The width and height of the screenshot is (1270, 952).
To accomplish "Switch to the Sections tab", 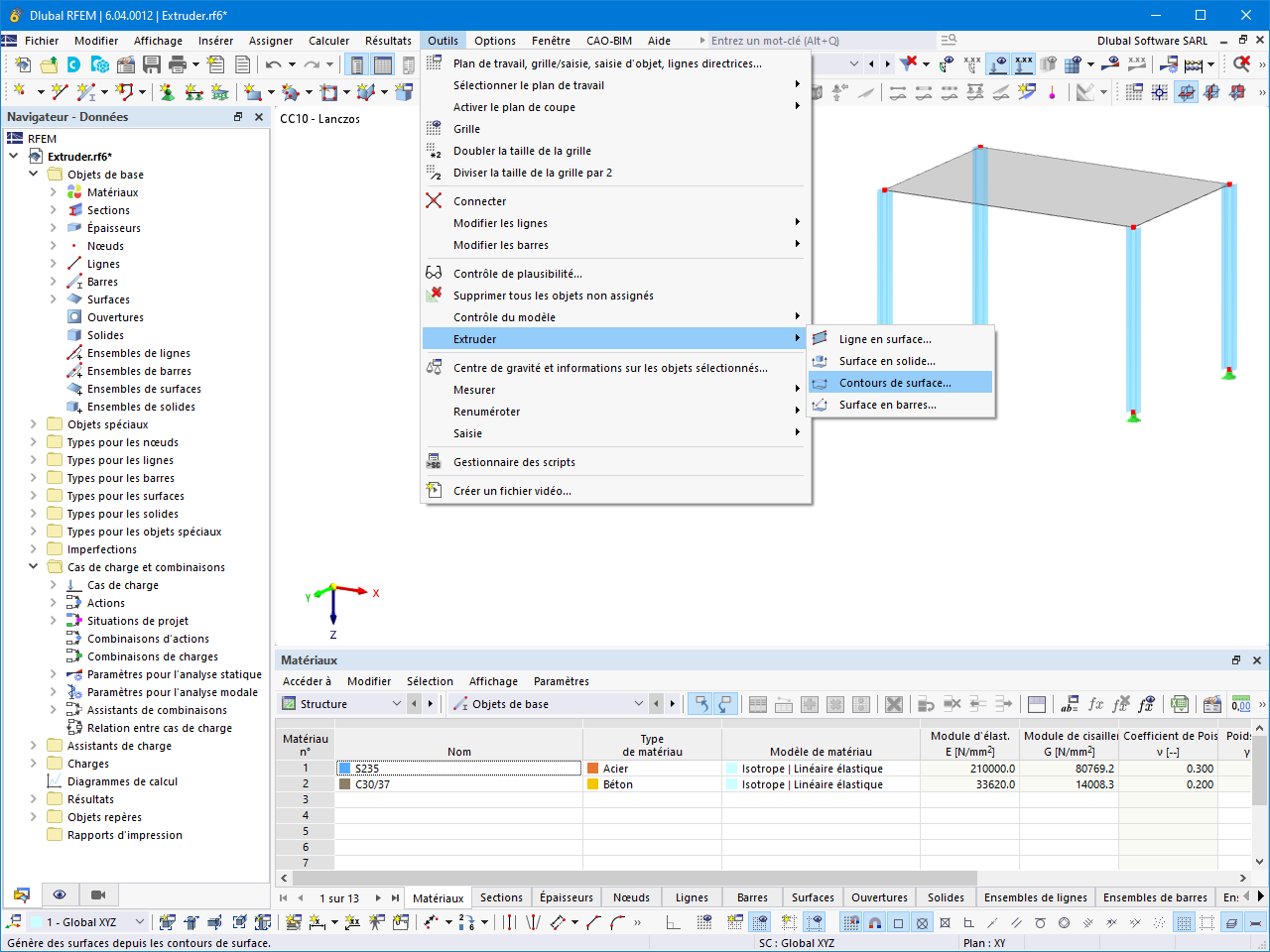I will (x=501, y=897).
